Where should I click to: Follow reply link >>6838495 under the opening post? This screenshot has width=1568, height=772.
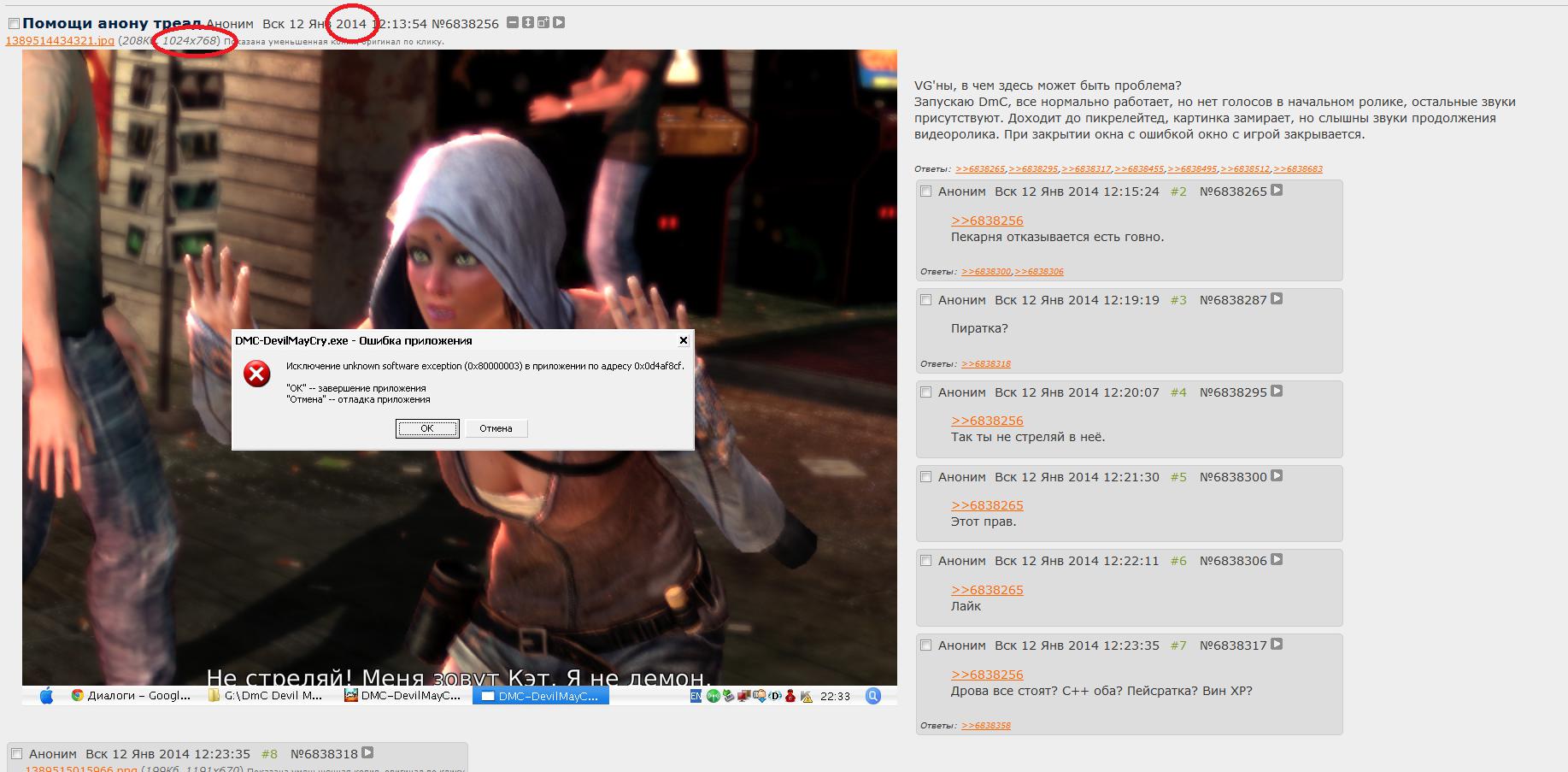tap(1192, 169)
